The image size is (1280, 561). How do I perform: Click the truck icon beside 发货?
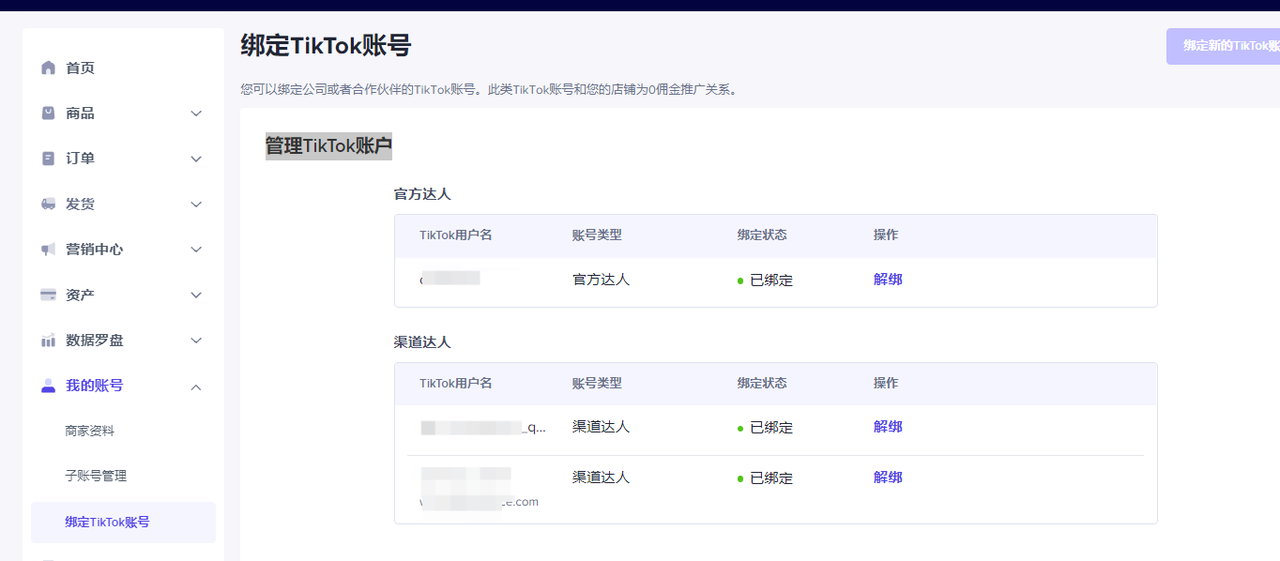click(48, 204)
